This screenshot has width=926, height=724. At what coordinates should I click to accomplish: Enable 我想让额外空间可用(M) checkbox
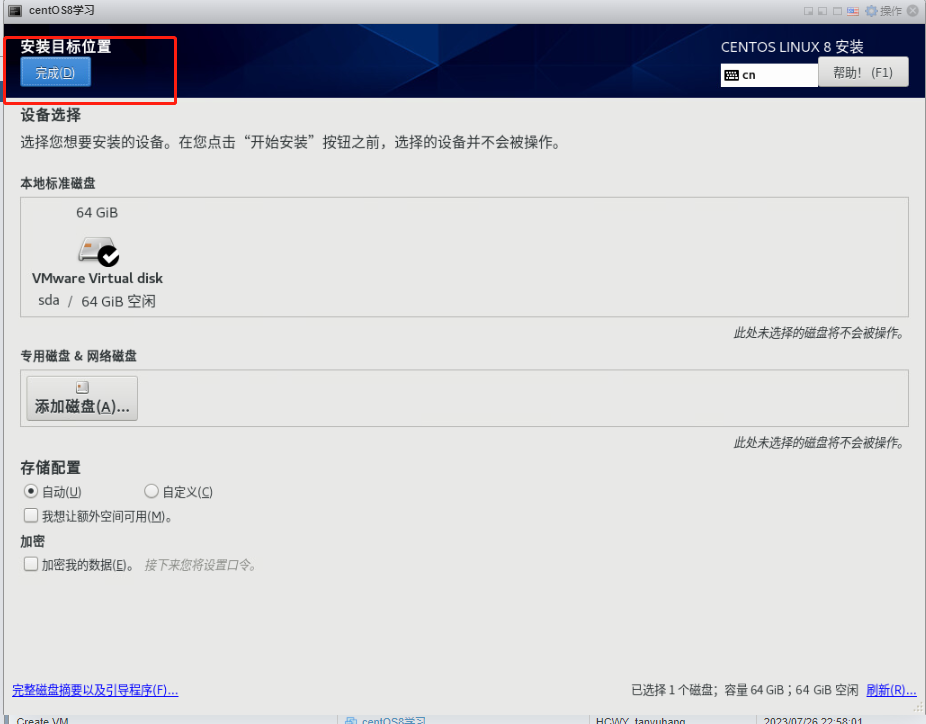[31, 516]
